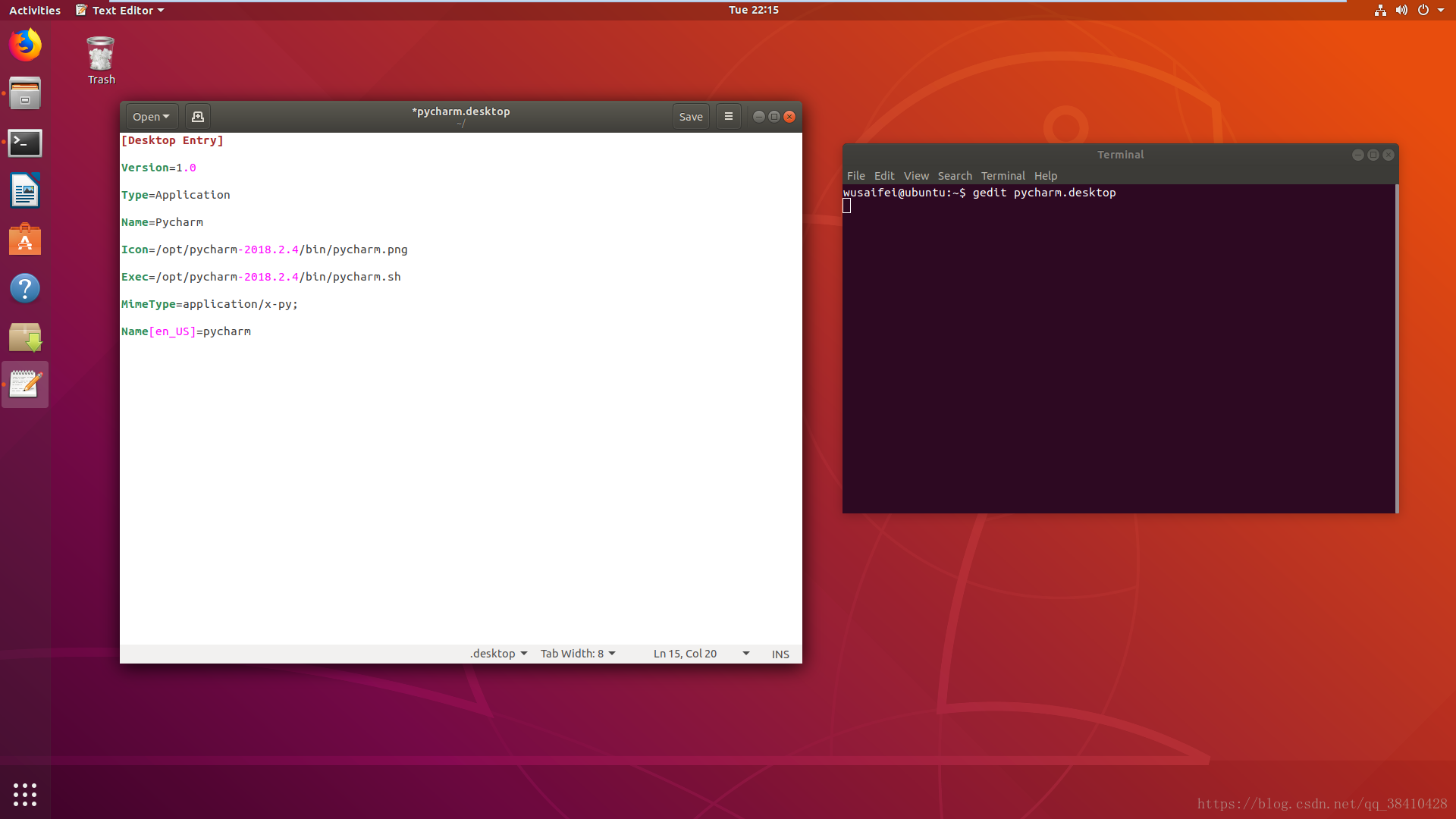Open the Help icon in the dock

click(x=25, y=288)
